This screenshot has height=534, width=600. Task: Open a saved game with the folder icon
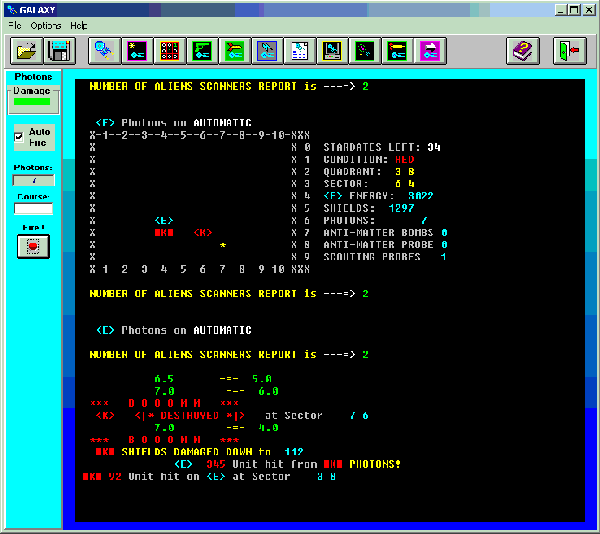(x=26, y=51)
